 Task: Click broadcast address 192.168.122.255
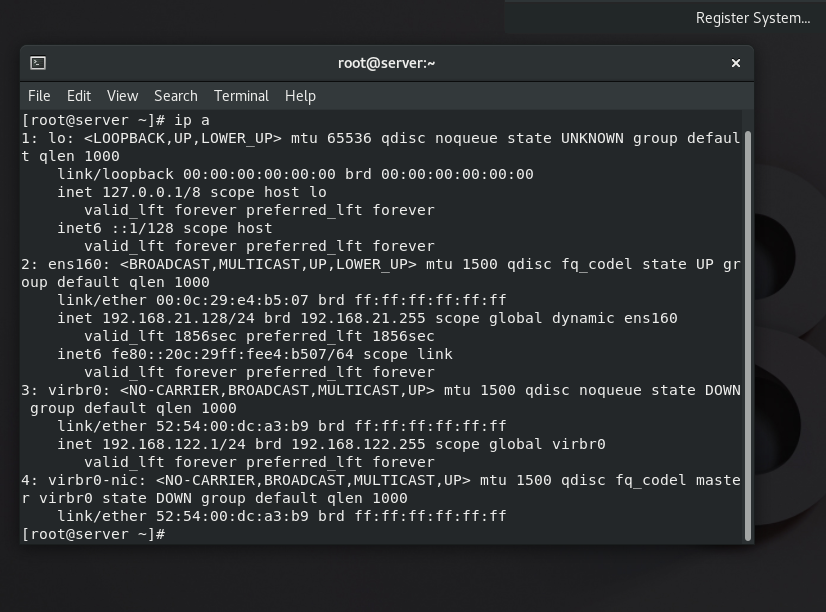click(358, 445)
